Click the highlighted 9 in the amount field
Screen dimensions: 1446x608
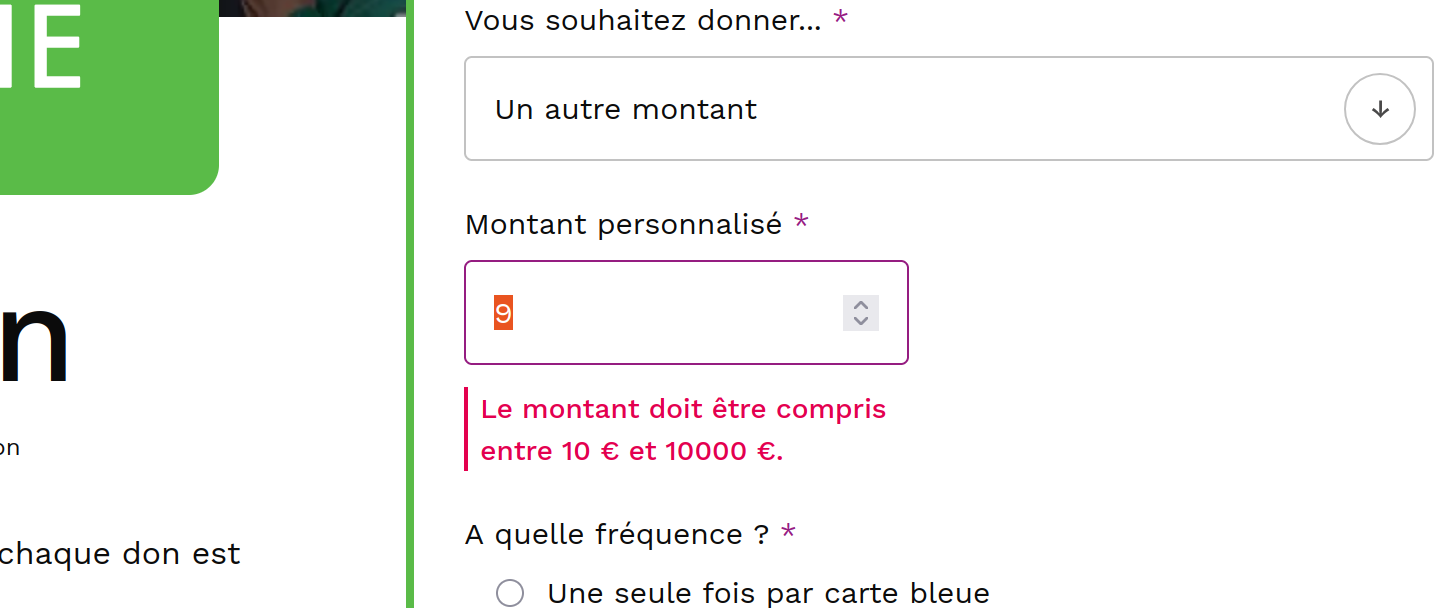pos(503,313)
